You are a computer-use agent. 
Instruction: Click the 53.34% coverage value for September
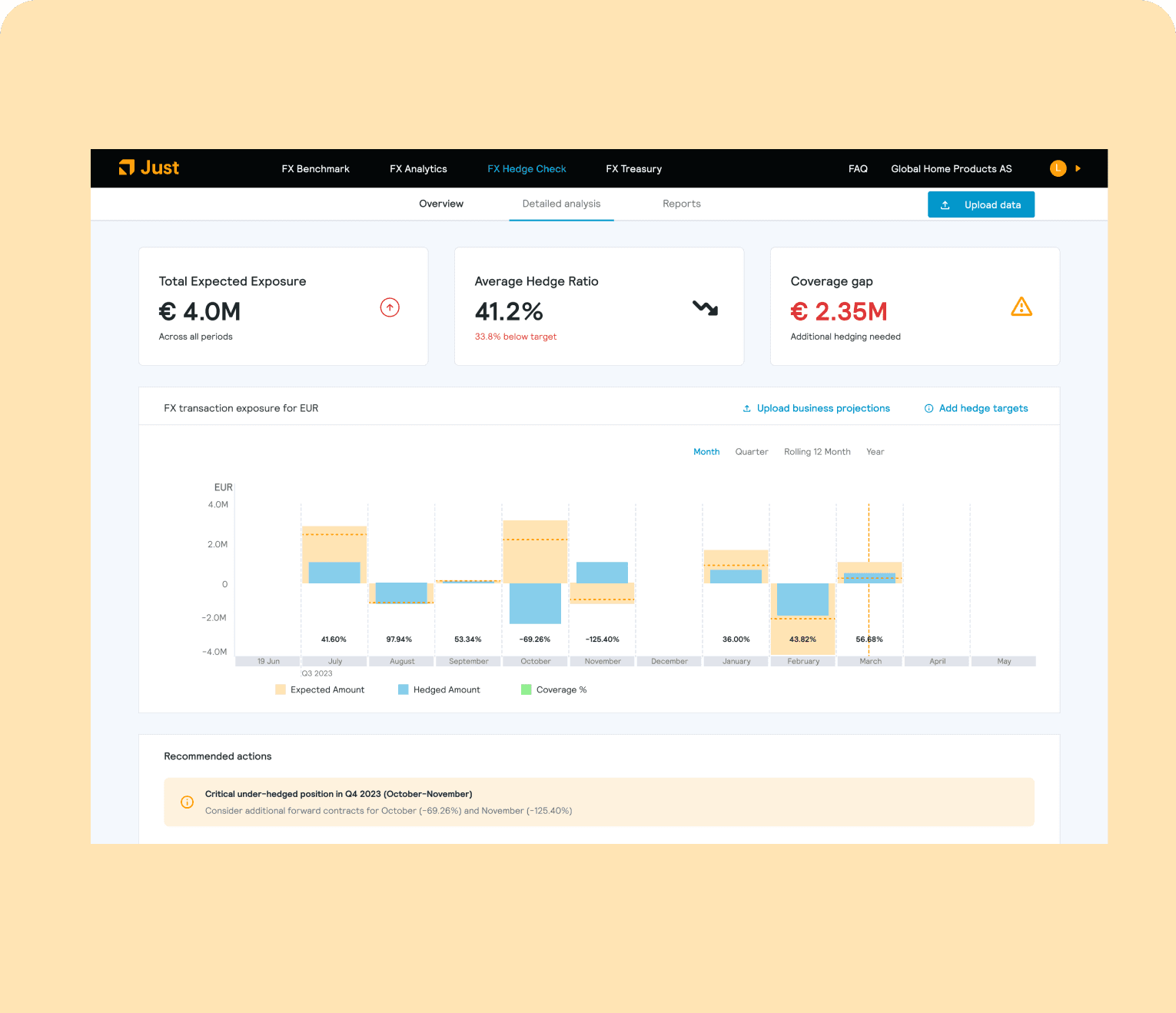(x=468, y=639)
